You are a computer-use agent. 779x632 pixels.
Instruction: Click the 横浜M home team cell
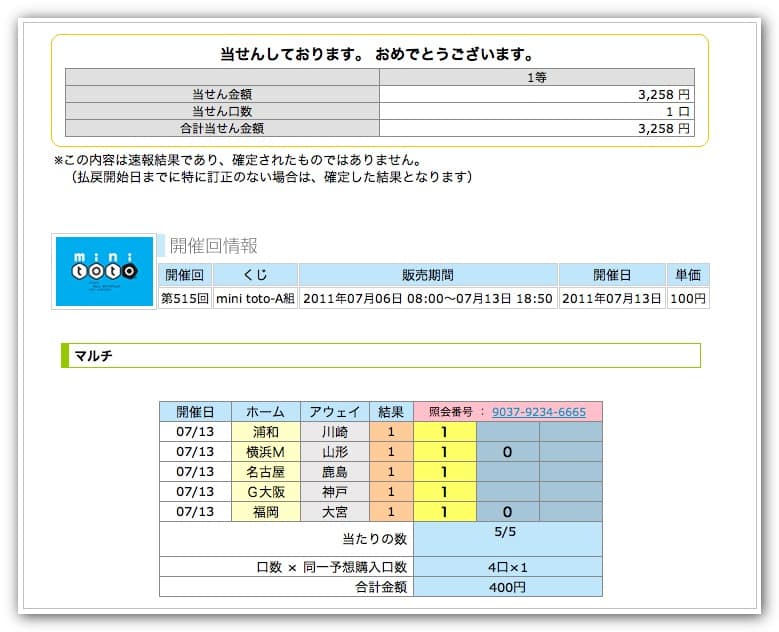tap(265, 452)
